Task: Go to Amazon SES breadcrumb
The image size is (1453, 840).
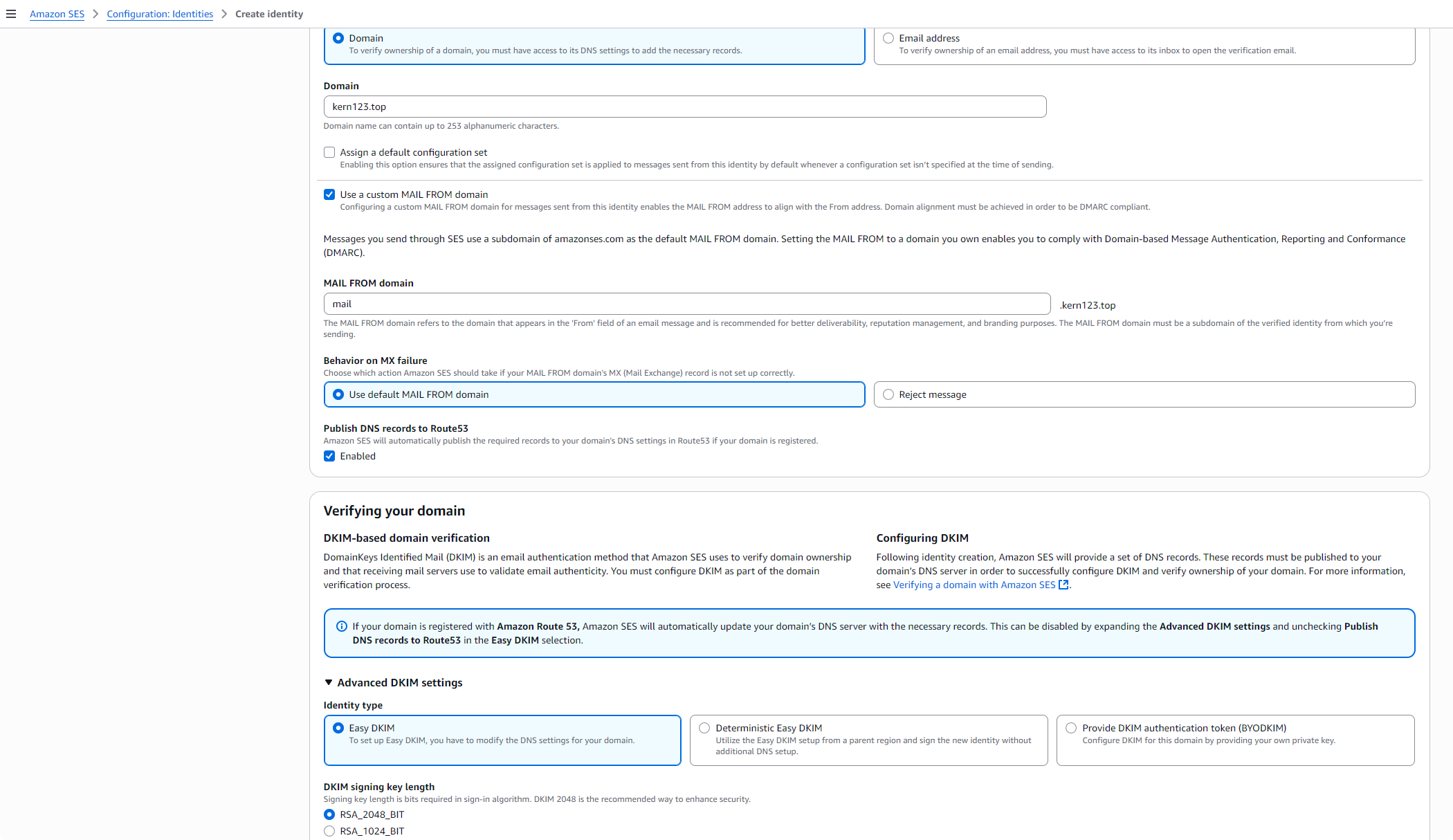Action: [x=57, y=14]
